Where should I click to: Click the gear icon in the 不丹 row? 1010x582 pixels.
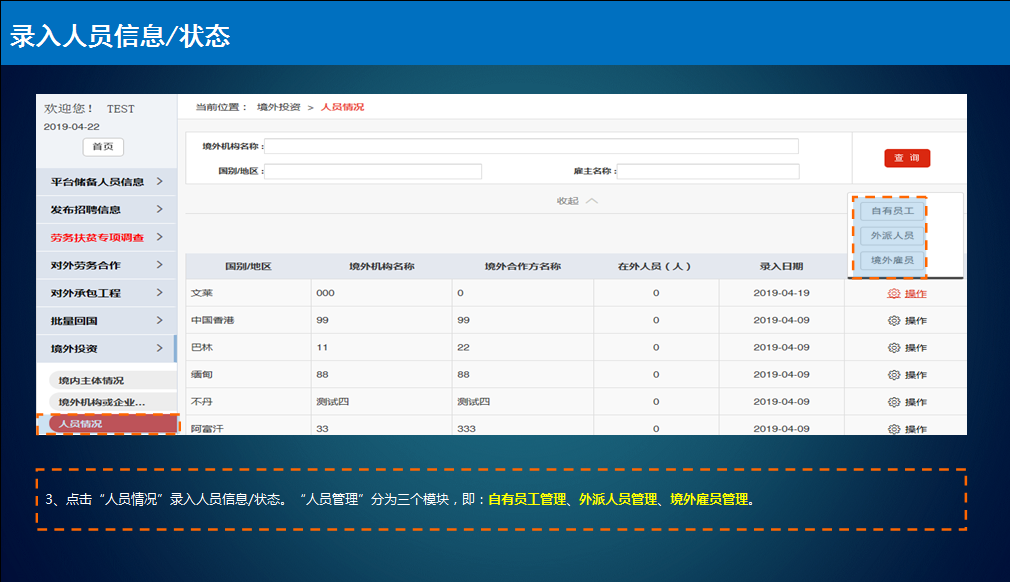(894, 402)
